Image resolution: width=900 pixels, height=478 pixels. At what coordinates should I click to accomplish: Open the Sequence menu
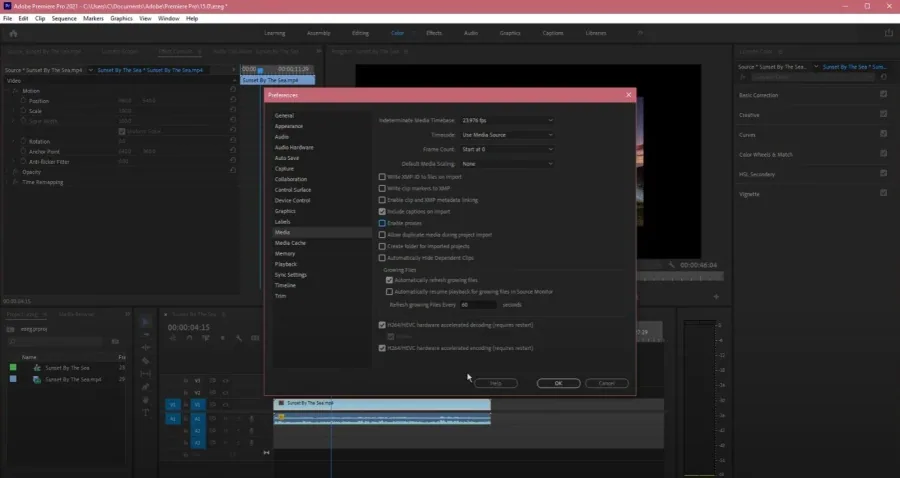[x=64, y=18]
